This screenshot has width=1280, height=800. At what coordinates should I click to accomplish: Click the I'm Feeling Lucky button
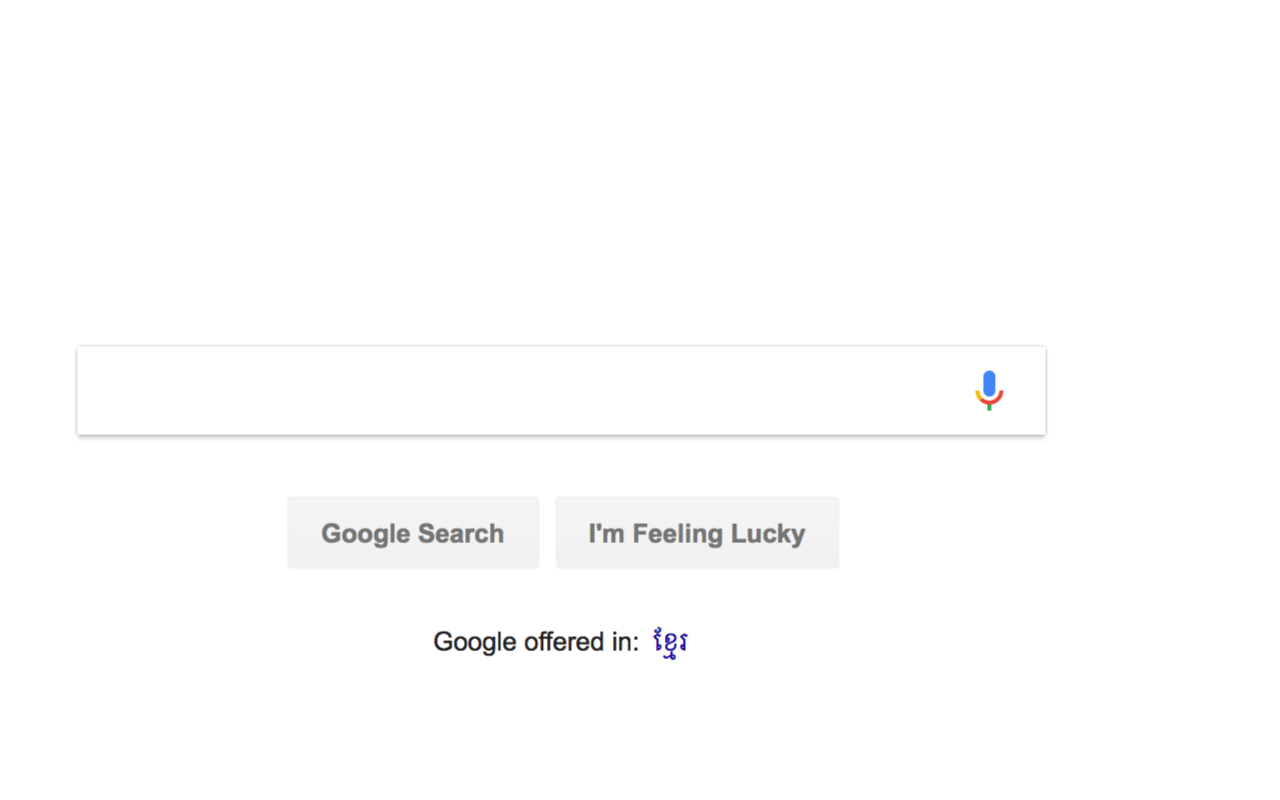pyautogui.click(x=697, y=533)
